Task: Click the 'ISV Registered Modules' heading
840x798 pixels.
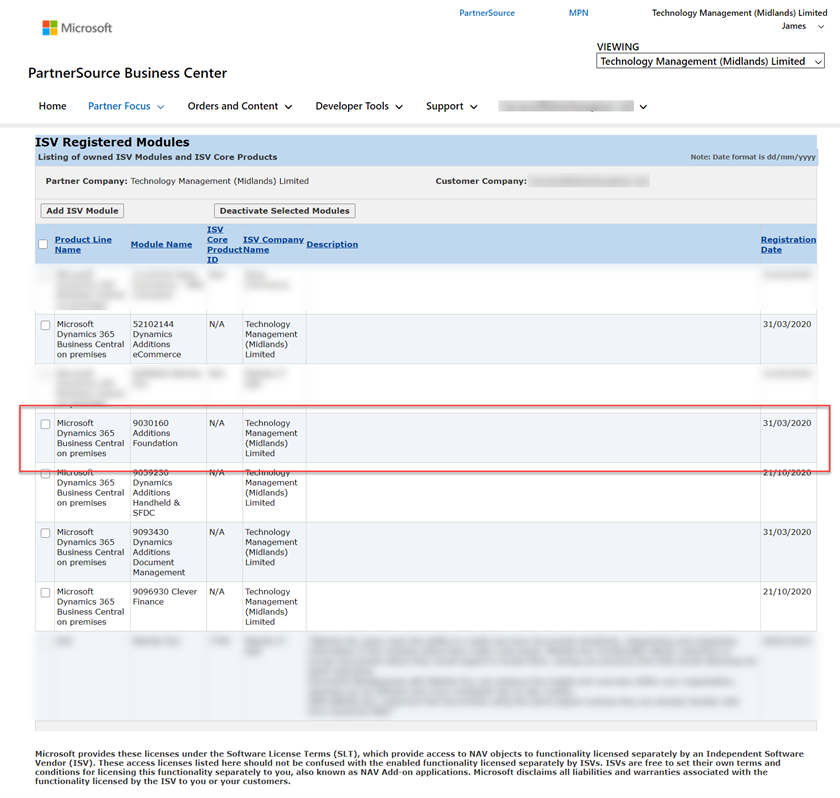Action: tap(112, 142)
